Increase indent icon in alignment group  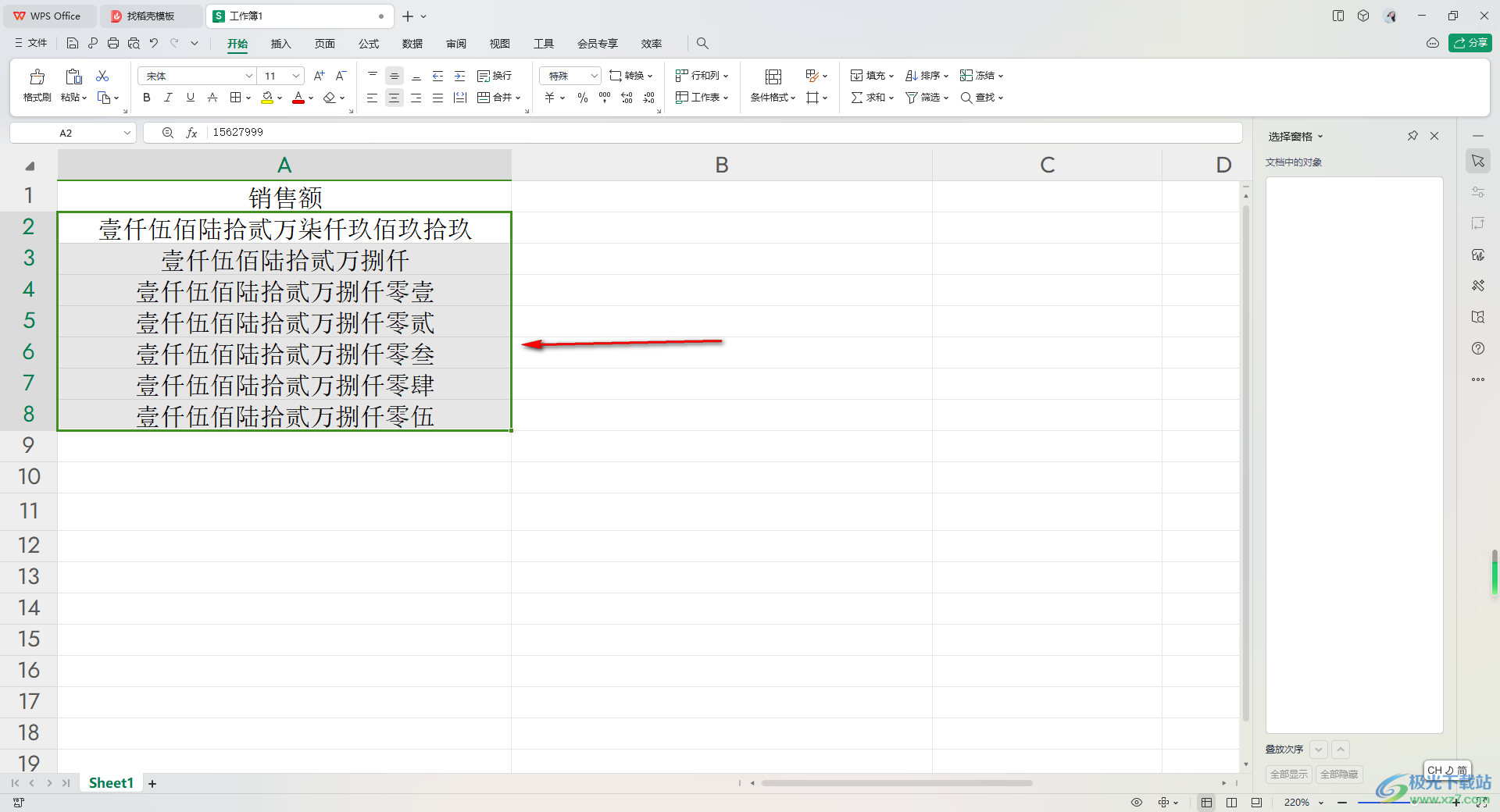pyautogui.click(x=459, y=76)
